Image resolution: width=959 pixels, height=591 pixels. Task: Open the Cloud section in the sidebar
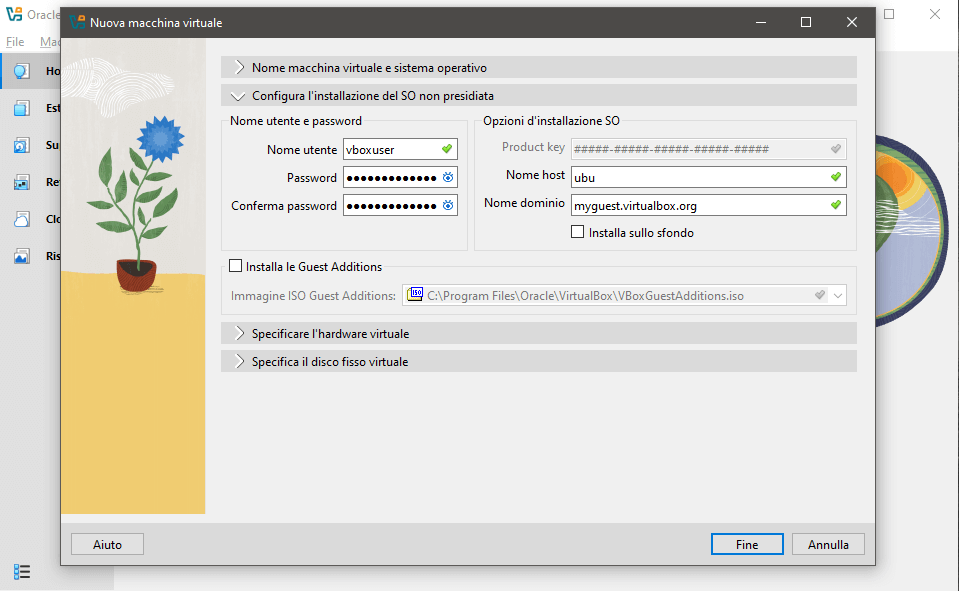tap(22, 218)
